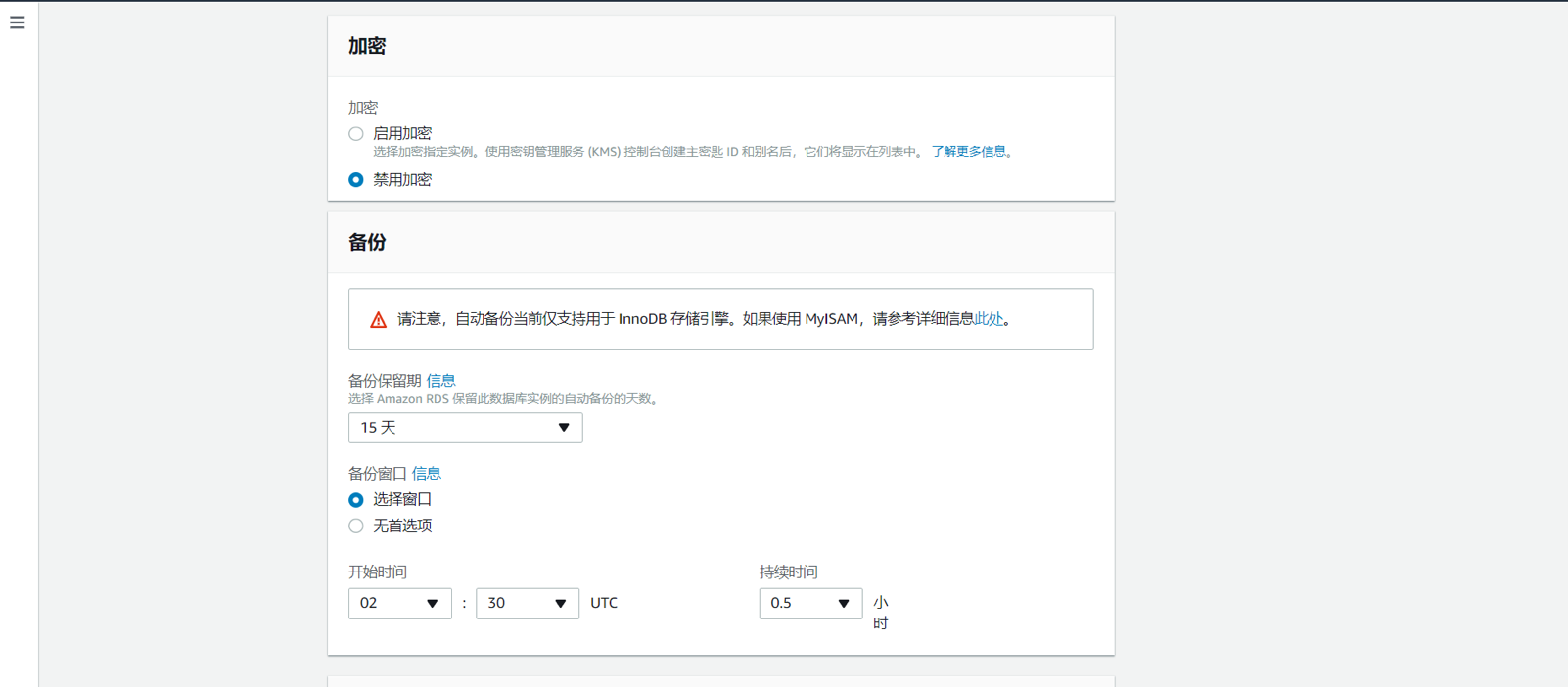Select the 启用加密 radio option
The height and width of the screenshot is (687, 1568).
356,134
